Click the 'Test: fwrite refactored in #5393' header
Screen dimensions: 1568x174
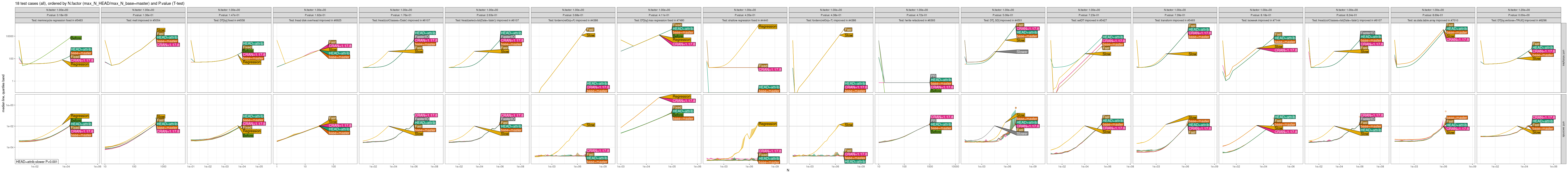[917, 20]
